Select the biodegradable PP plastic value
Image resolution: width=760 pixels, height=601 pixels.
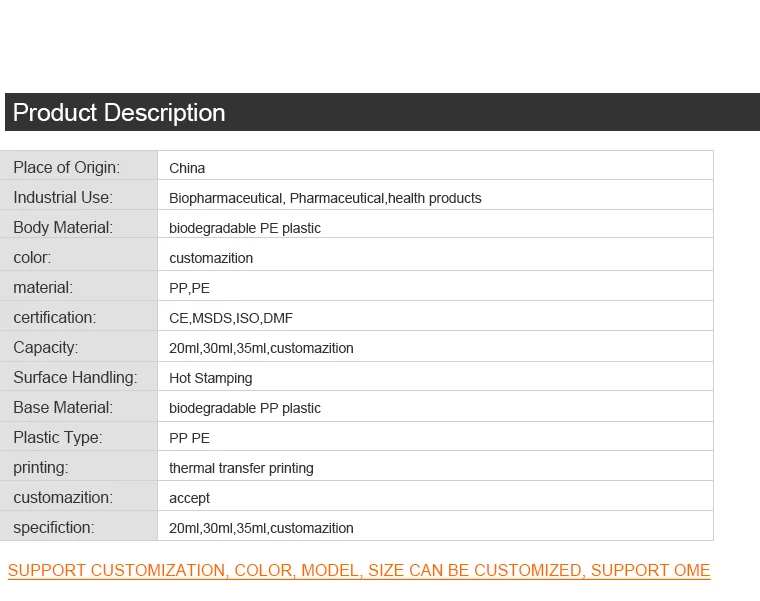pyautogui.click(x=245, y=408)
